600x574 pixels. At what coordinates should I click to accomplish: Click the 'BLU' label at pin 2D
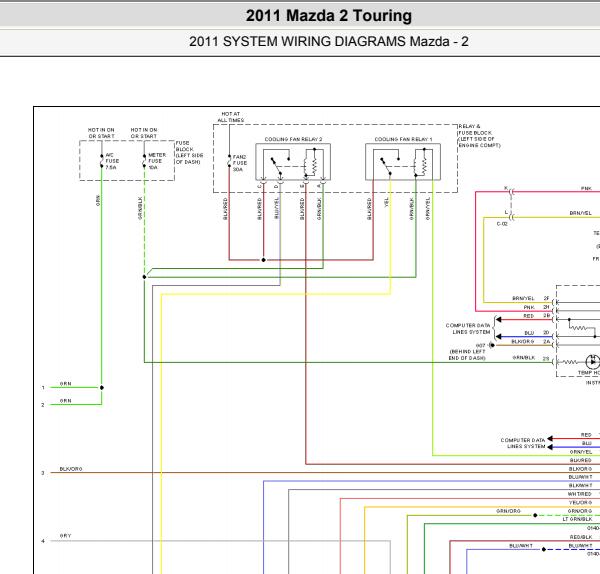pyautogui.click(x=529, y=333)
